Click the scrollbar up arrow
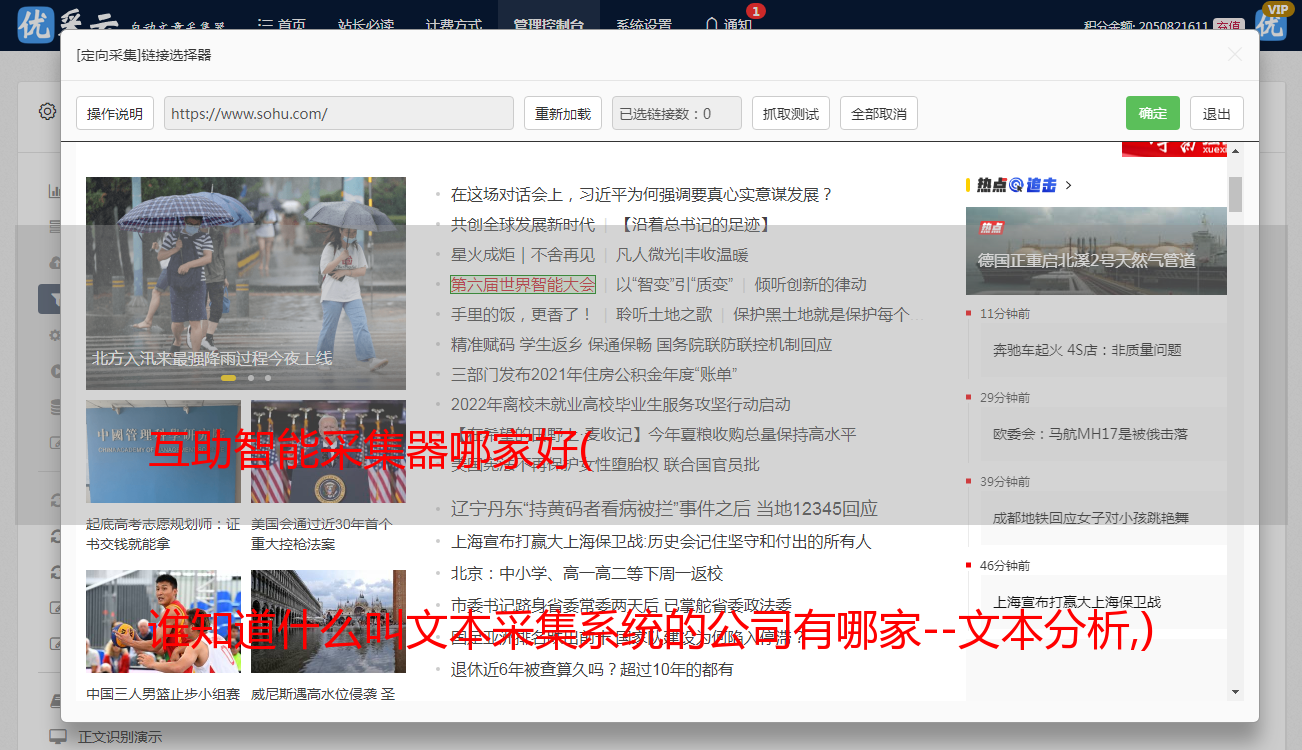This screenshot has width=1302, height=750. coord(1235,151)
